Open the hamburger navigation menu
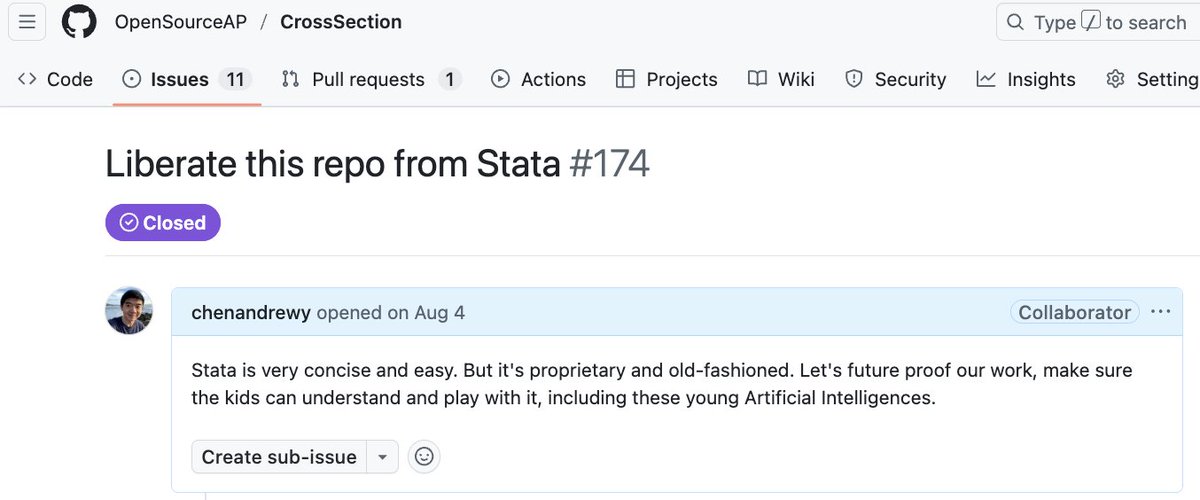The height and width of the screenshot is (500, 1200). tap(26, 22)
